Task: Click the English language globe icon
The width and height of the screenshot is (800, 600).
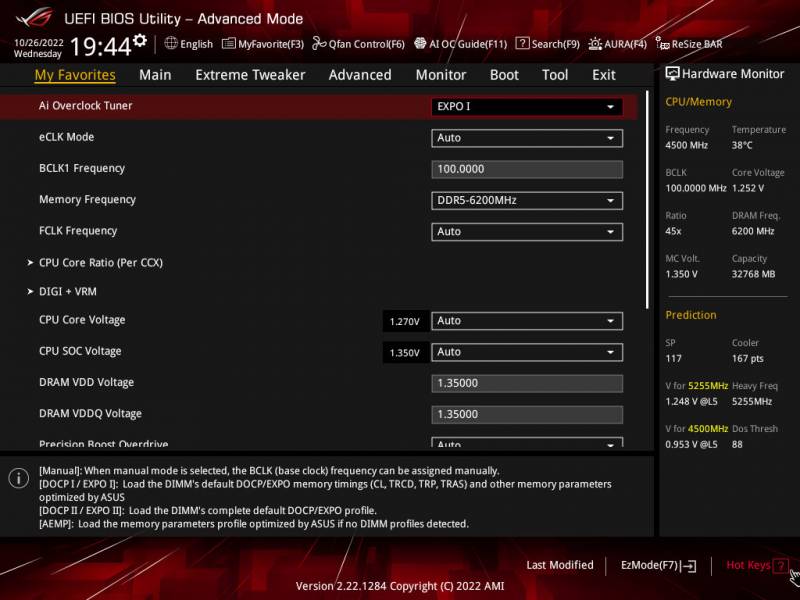Action: pos(171,43)
